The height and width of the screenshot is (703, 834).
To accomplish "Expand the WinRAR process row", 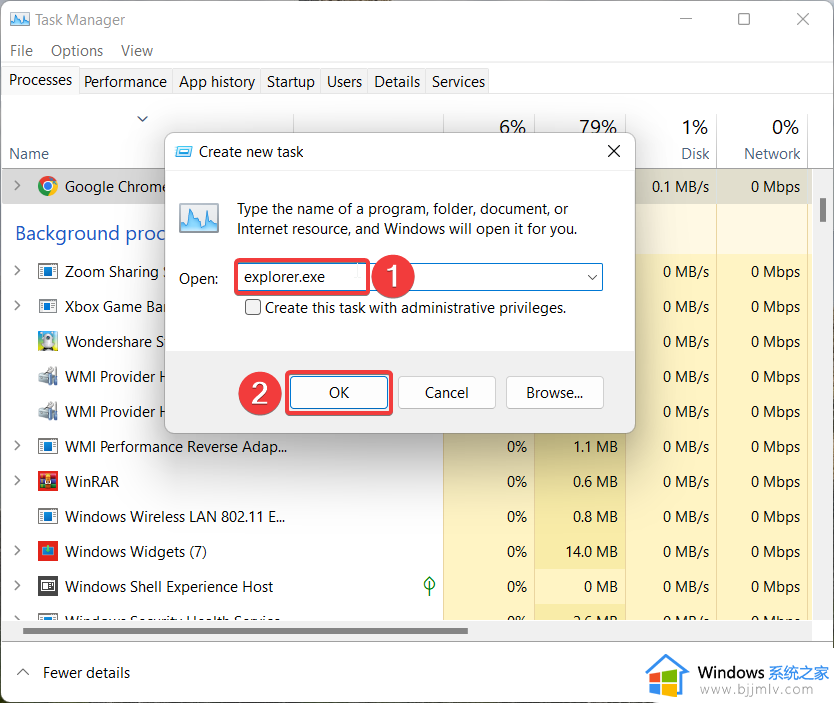I will click(x=17, y=481).
